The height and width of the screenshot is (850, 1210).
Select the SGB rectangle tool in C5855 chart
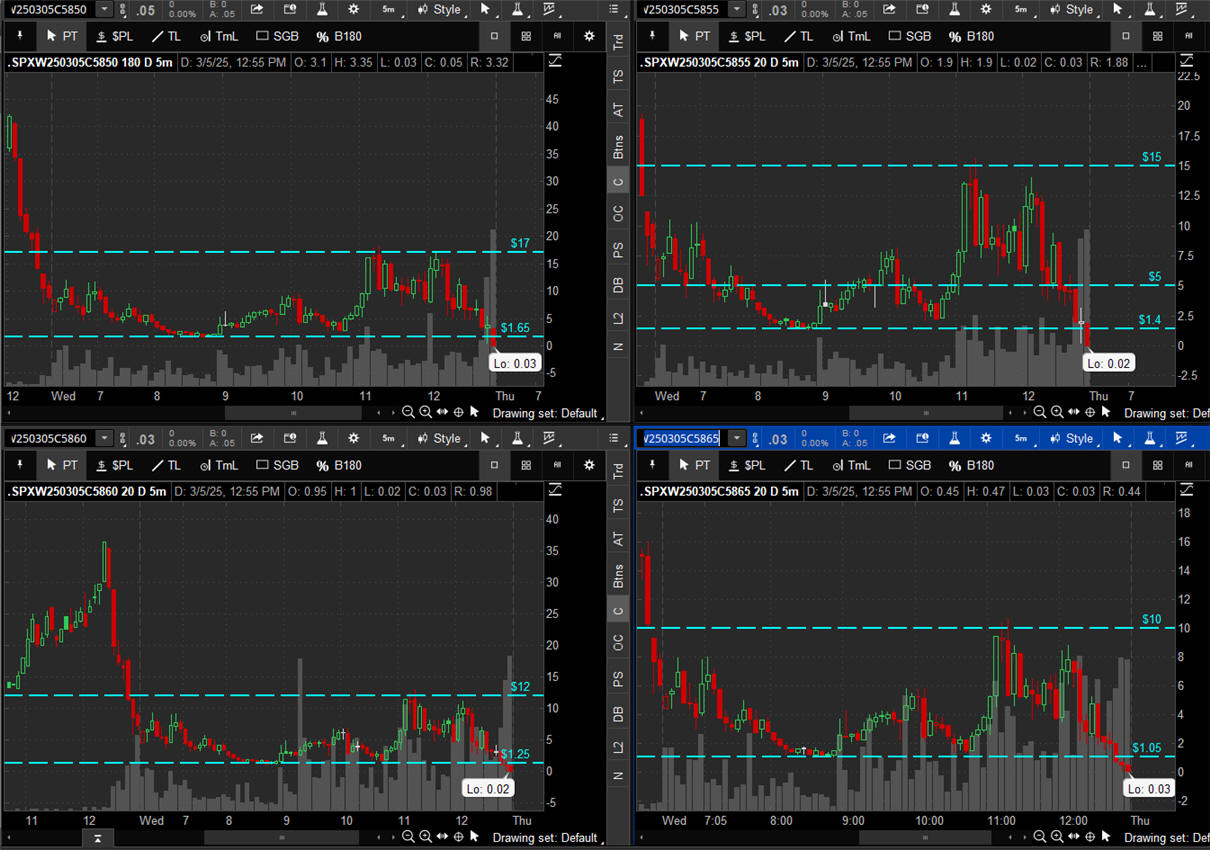pos(909,36)
